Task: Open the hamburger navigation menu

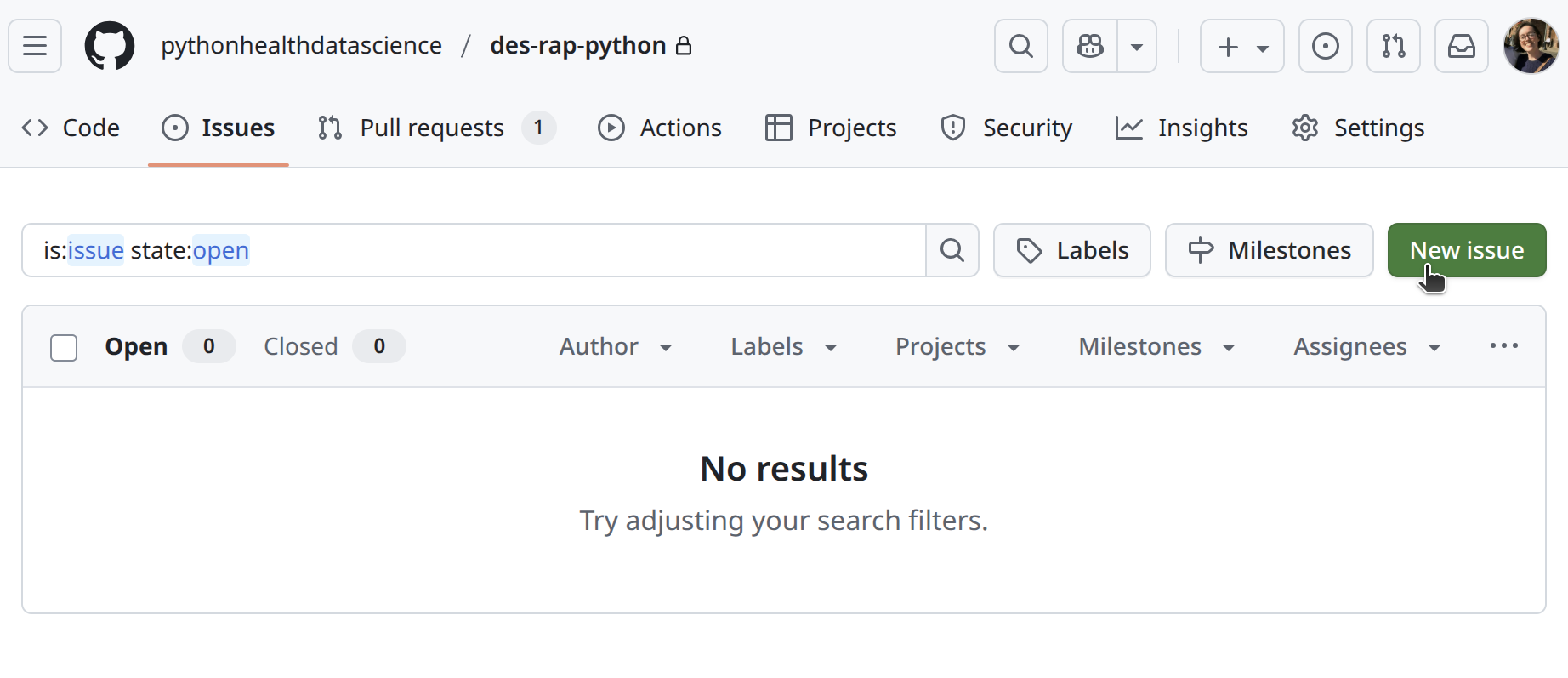Action: tap(35, 46)
